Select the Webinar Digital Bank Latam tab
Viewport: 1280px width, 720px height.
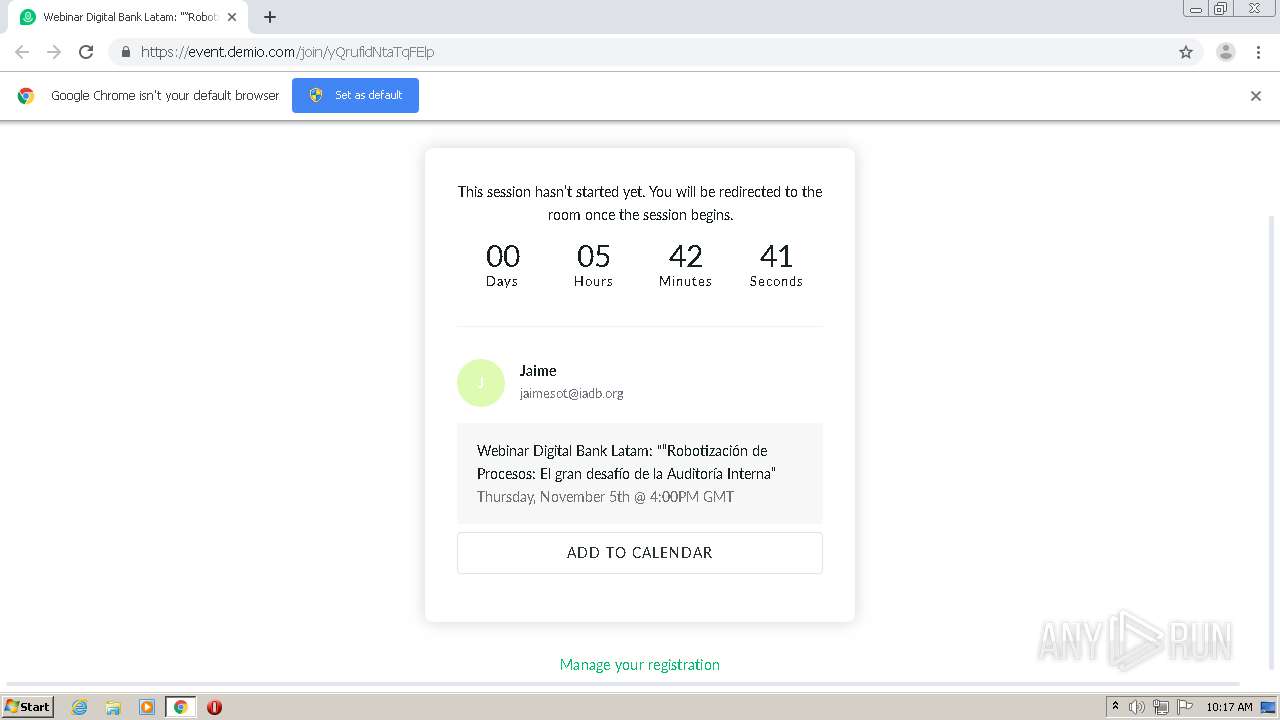[128, 17]
